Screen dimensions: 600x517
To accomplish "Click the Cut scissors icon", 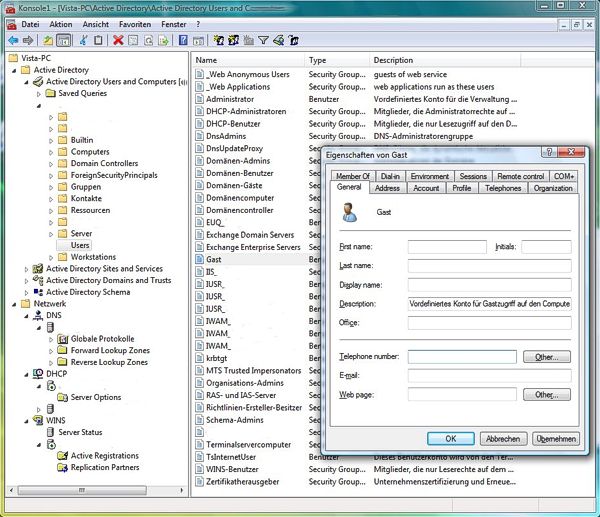I will (83, 40).
